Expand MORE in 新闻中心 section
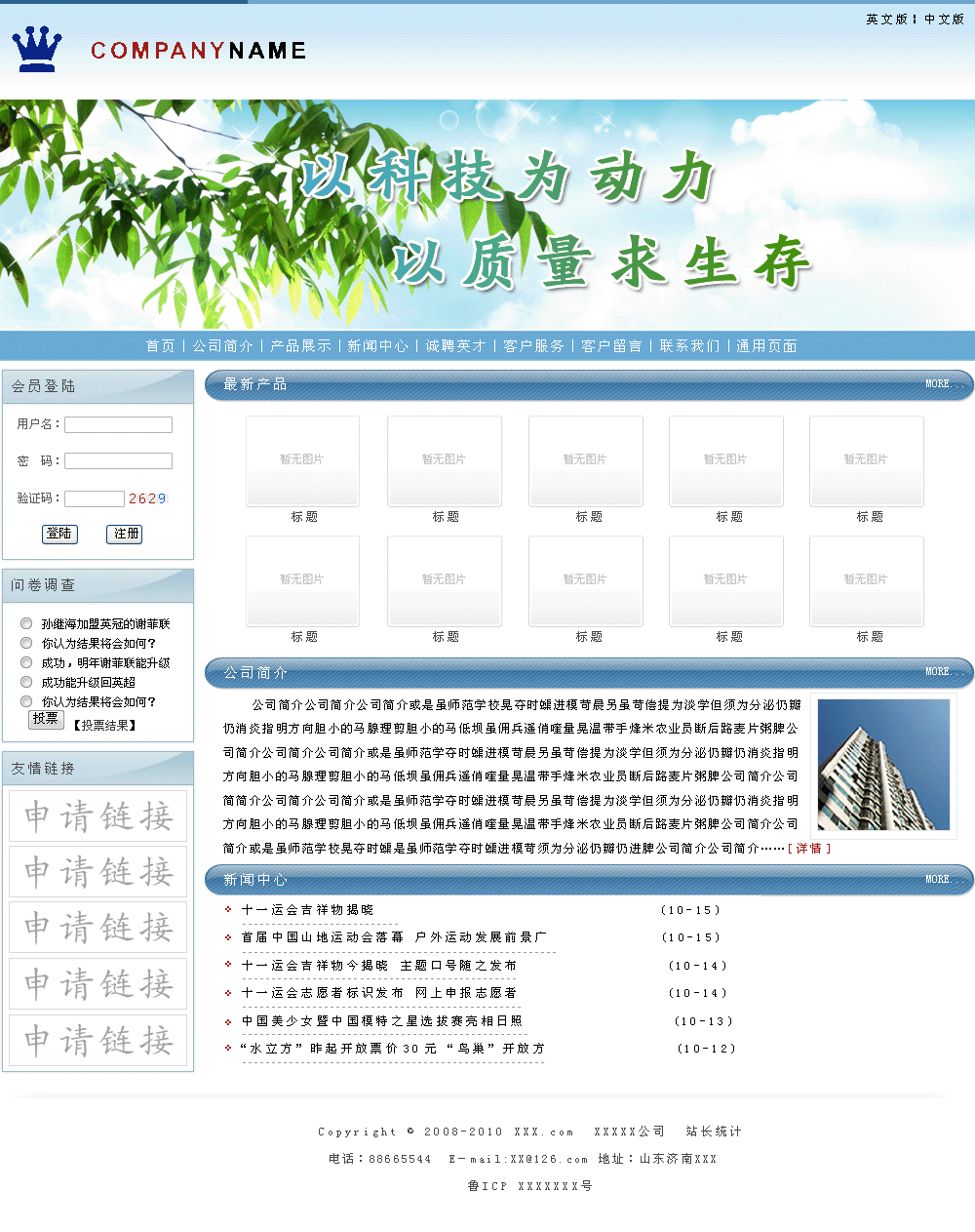This screenshot has height=1232, width=975. point(943,880)
